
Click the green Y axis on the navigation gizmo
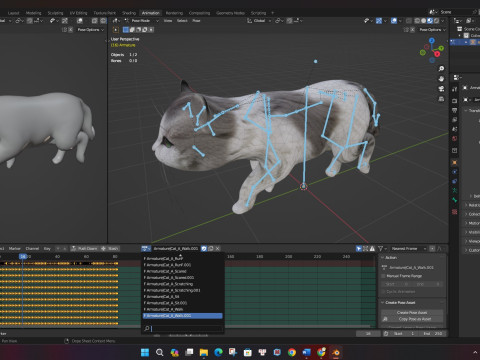[442, 49]
